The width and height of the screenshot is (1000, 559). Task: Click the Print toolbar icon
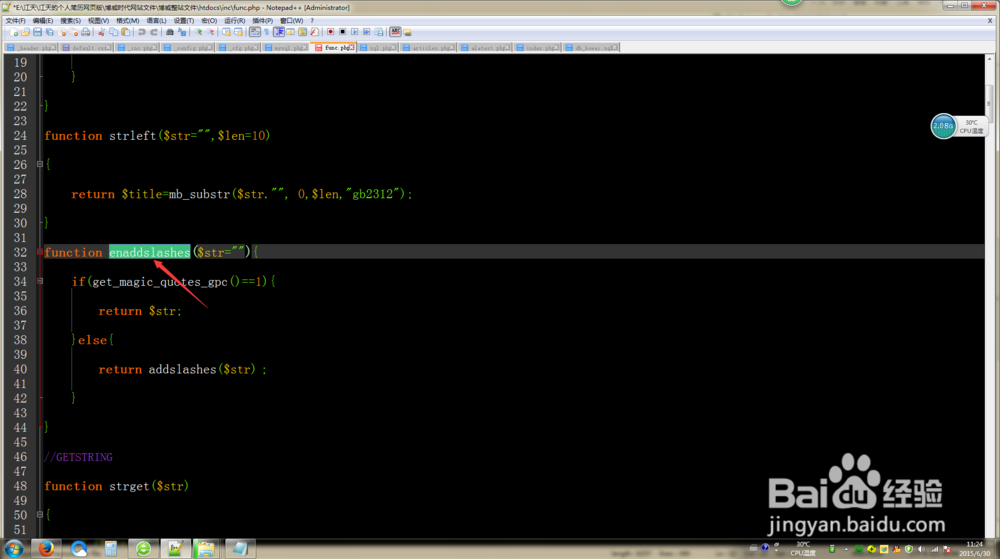(x=85, y=32)
